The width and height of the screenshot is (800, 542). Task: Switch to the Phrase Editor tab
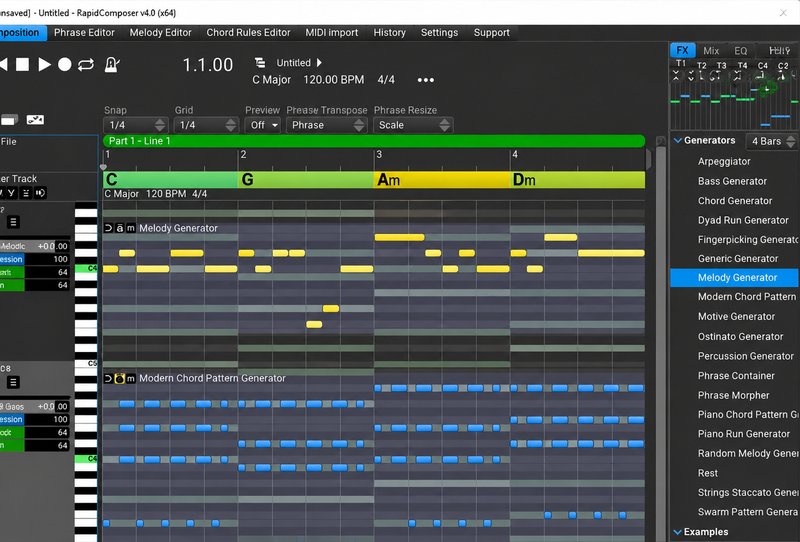(84, 33)
